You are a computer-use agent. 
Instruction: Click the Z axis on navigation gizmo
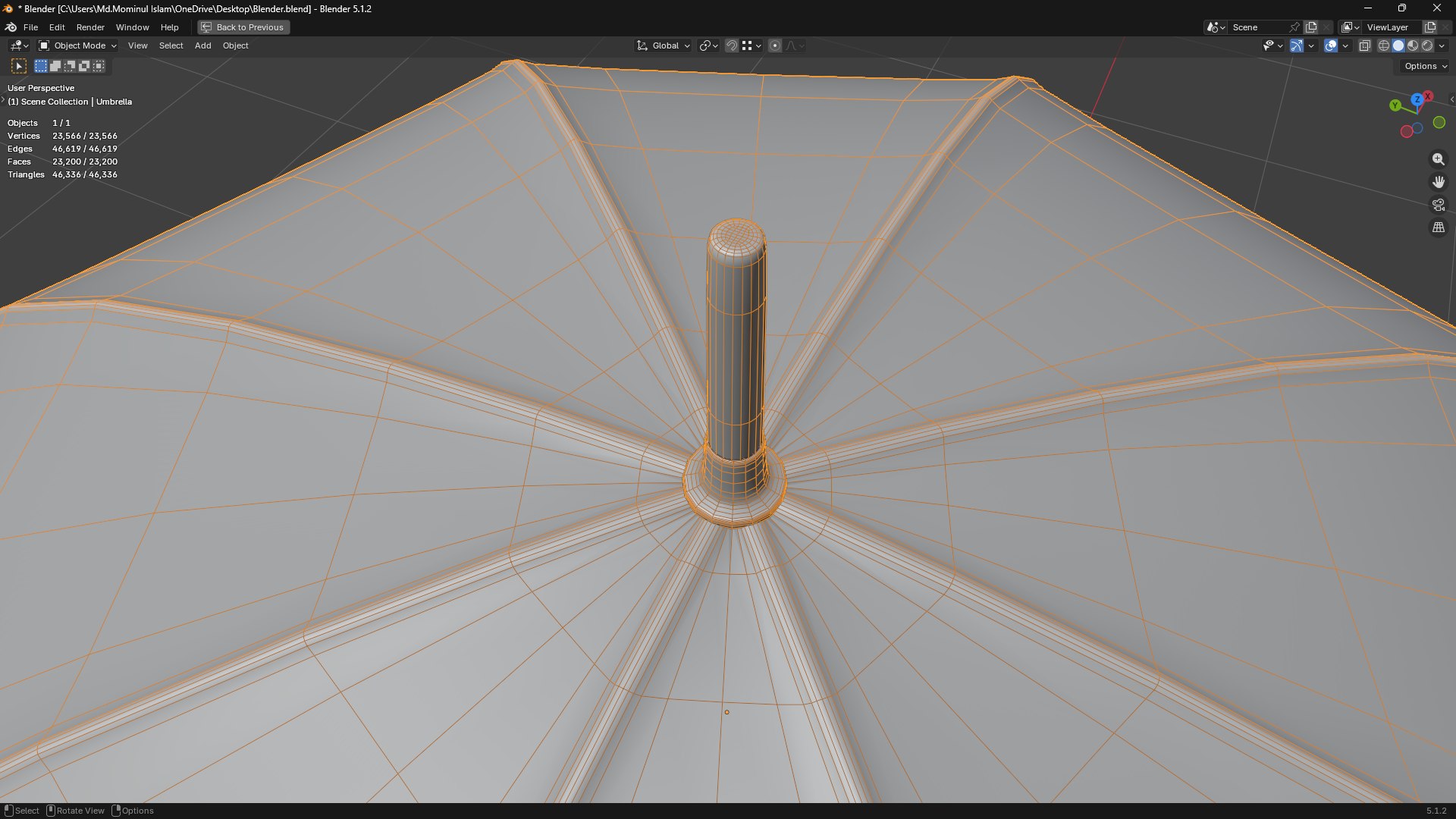(1417, 99)
